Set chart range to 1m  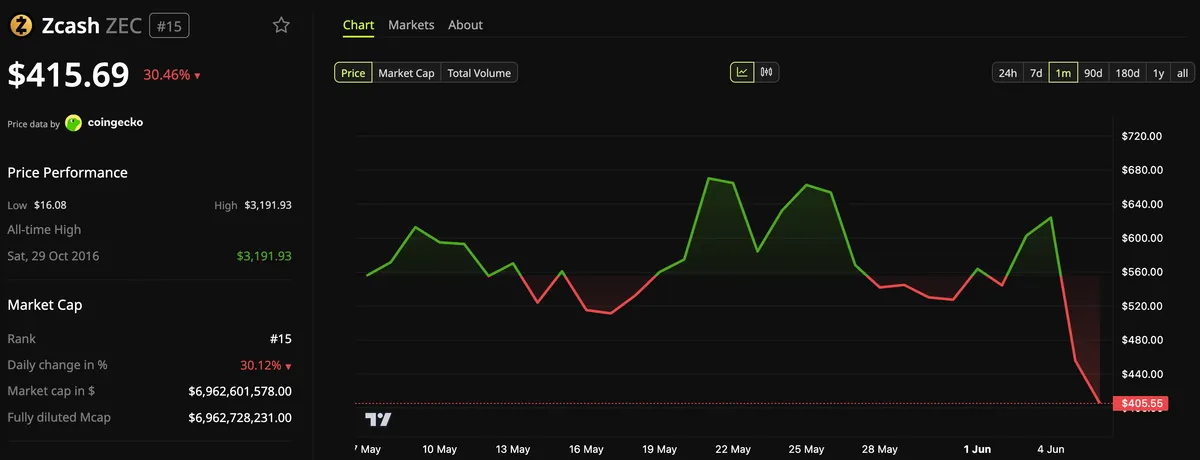pyautogui.click(x=1063, y=72)
